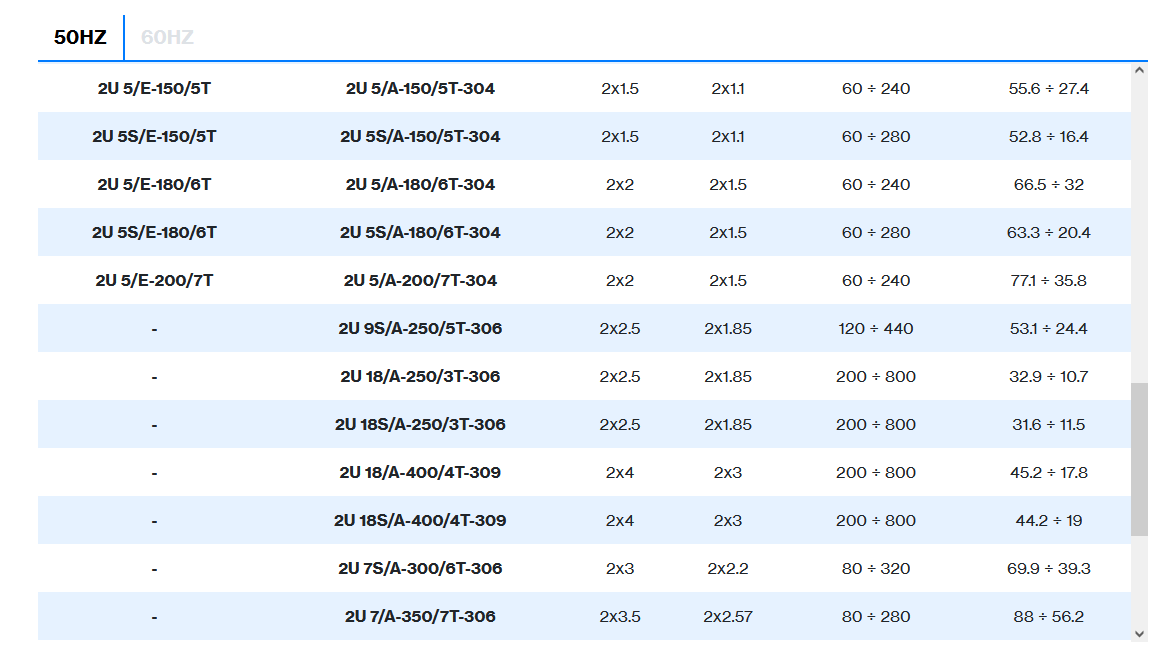Click 2U 18/A-400/4T-309 model
Image resolution: width=1172 pixels, height=658 pixels.
pyautogui.click(x=420, y=472)
